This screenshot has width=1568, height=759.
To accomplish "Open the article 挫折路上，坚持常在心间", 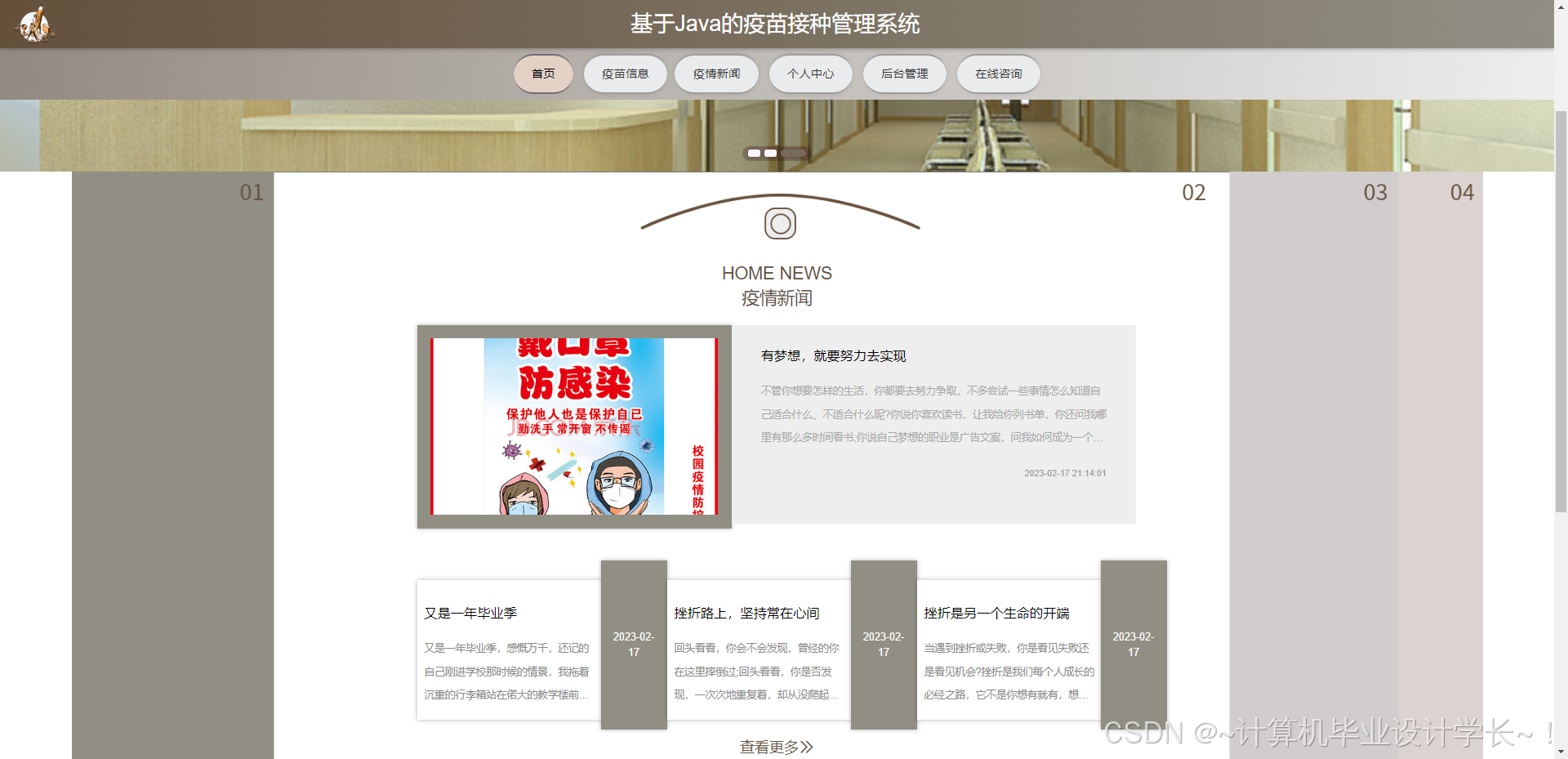I will click(746, 612).
